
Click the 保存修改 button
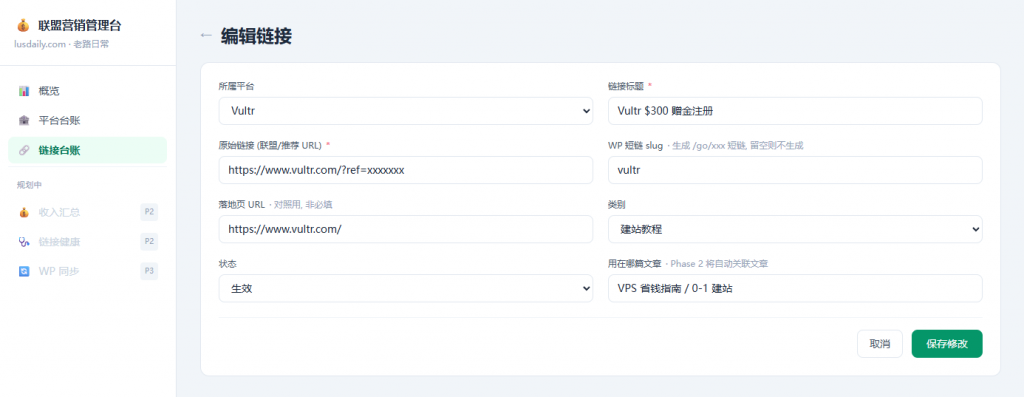947,343
